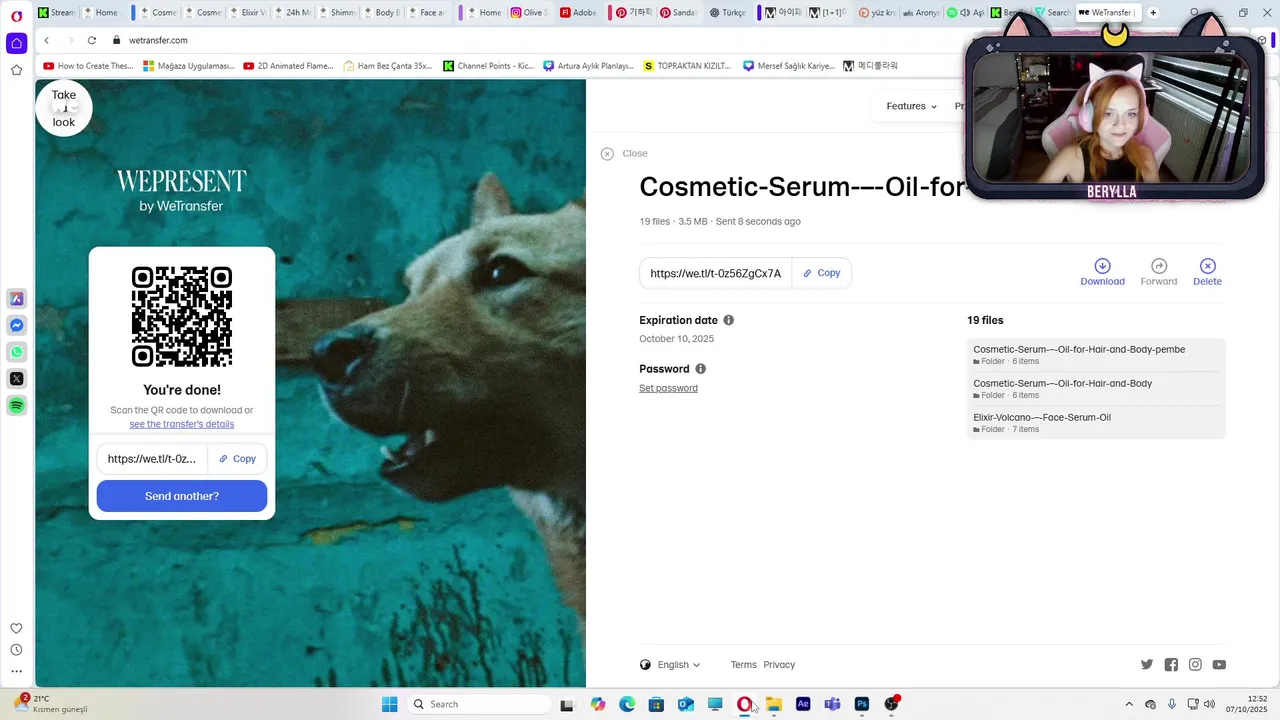Viewport: 1280px width, 720px height.
Task: Switch to the Olive Instagram tab
Action: pos(530,13)
